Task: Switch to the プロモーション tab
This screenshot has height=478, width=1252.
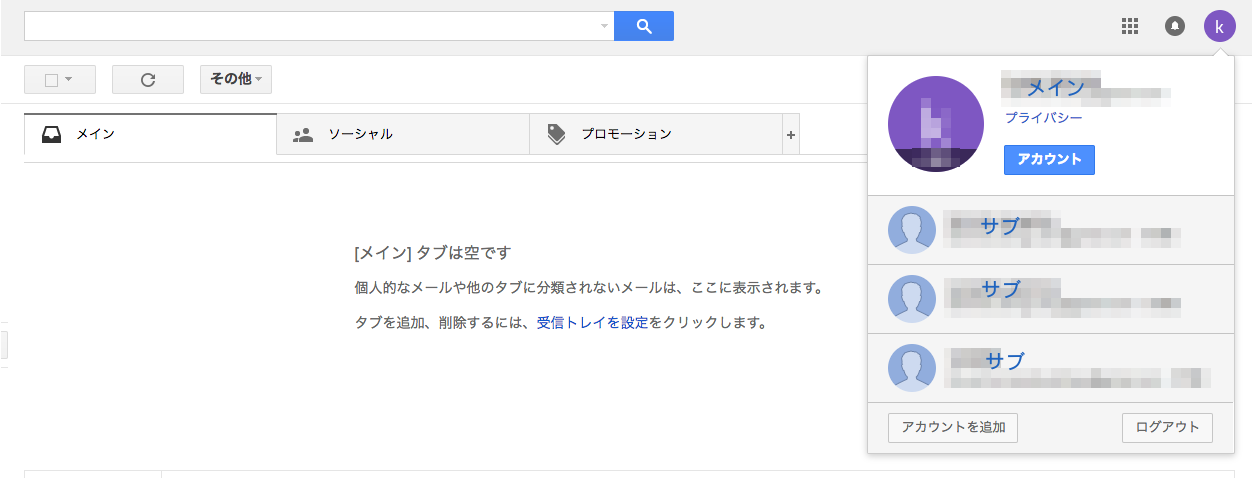Action: pyautogui.click(x=655, y=134)
